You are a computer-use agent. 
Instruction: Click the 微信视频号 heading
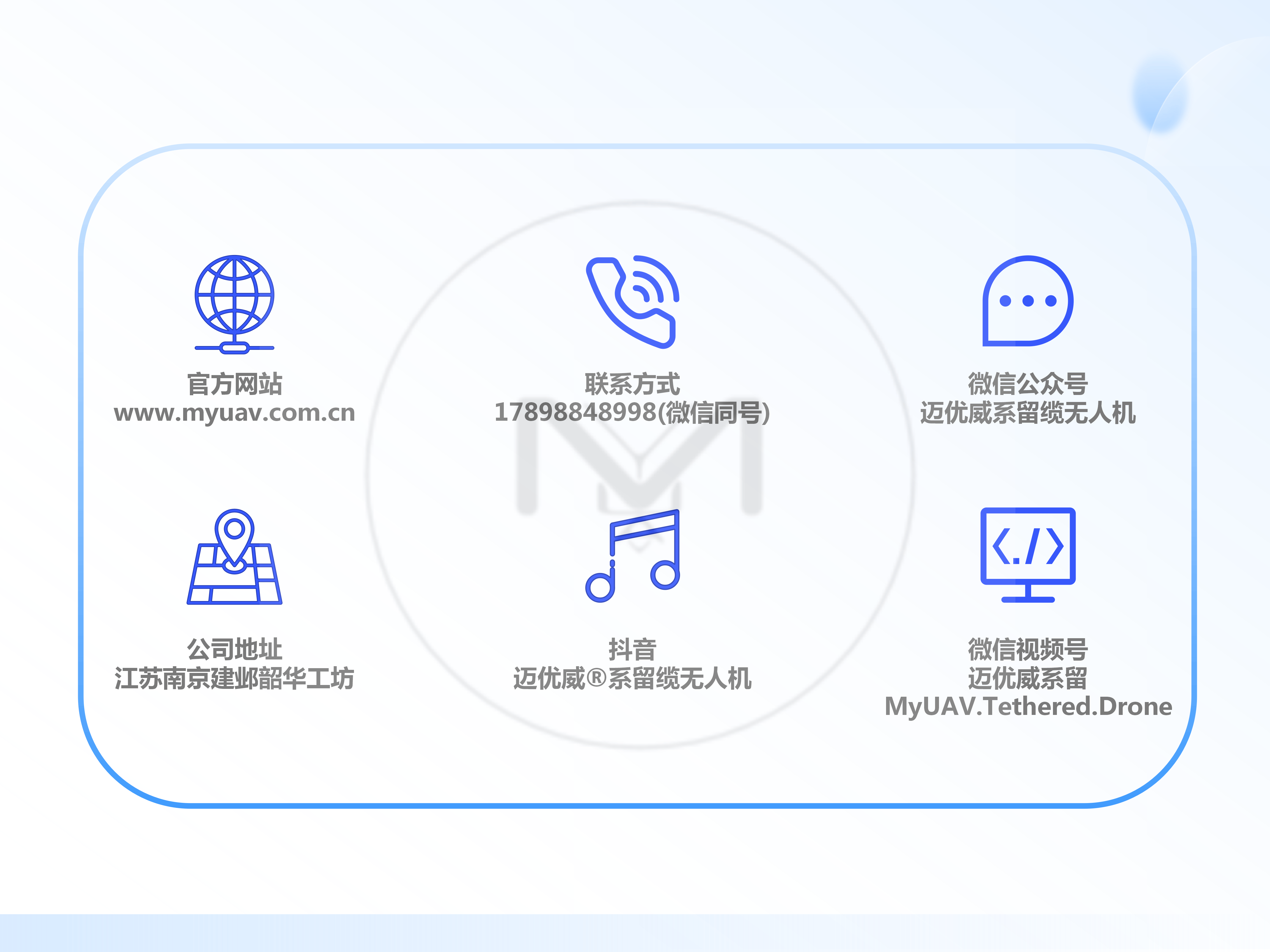point(1028,650)
